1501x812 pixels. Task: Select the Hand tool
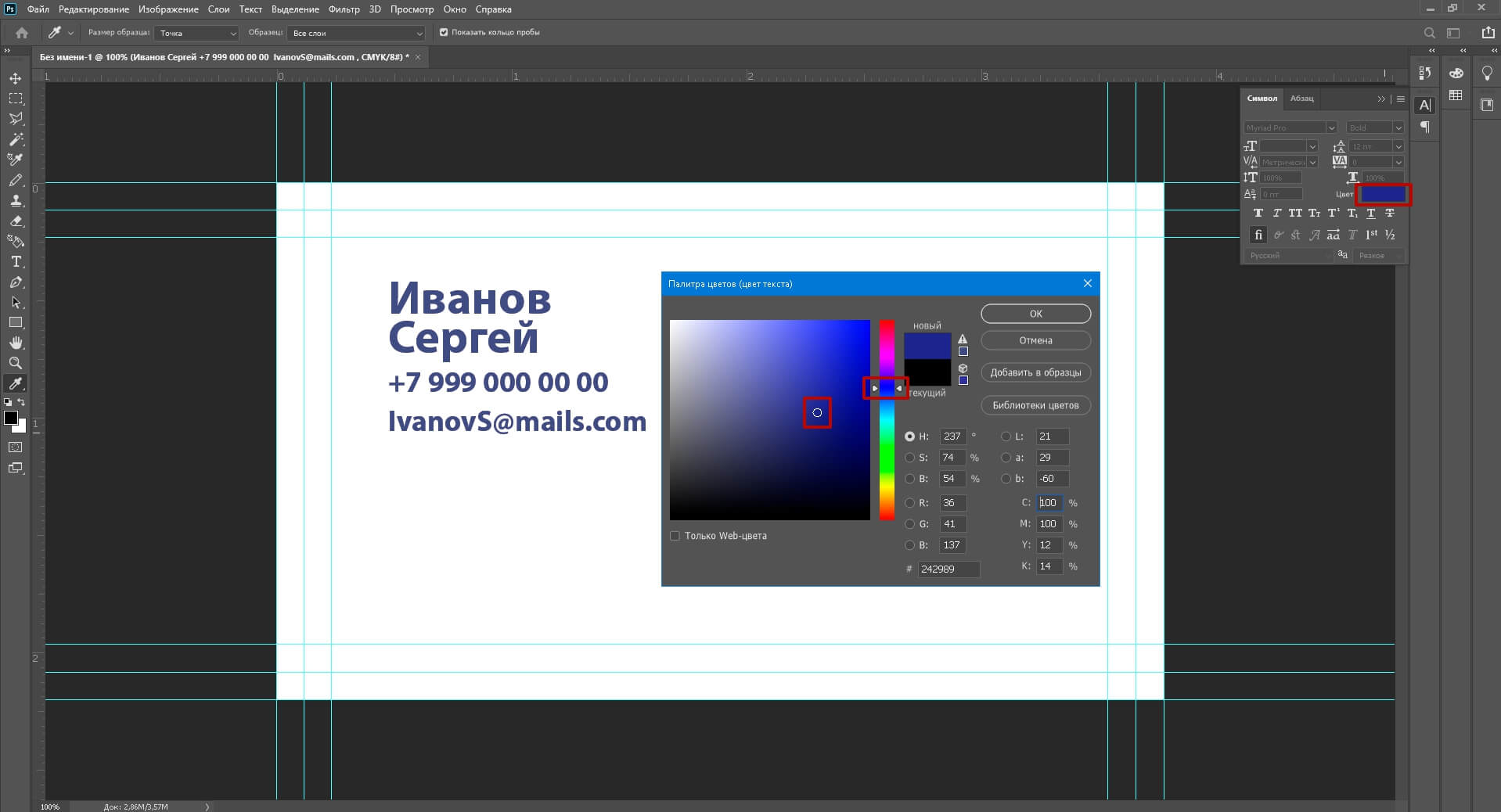tap(16, 343)
